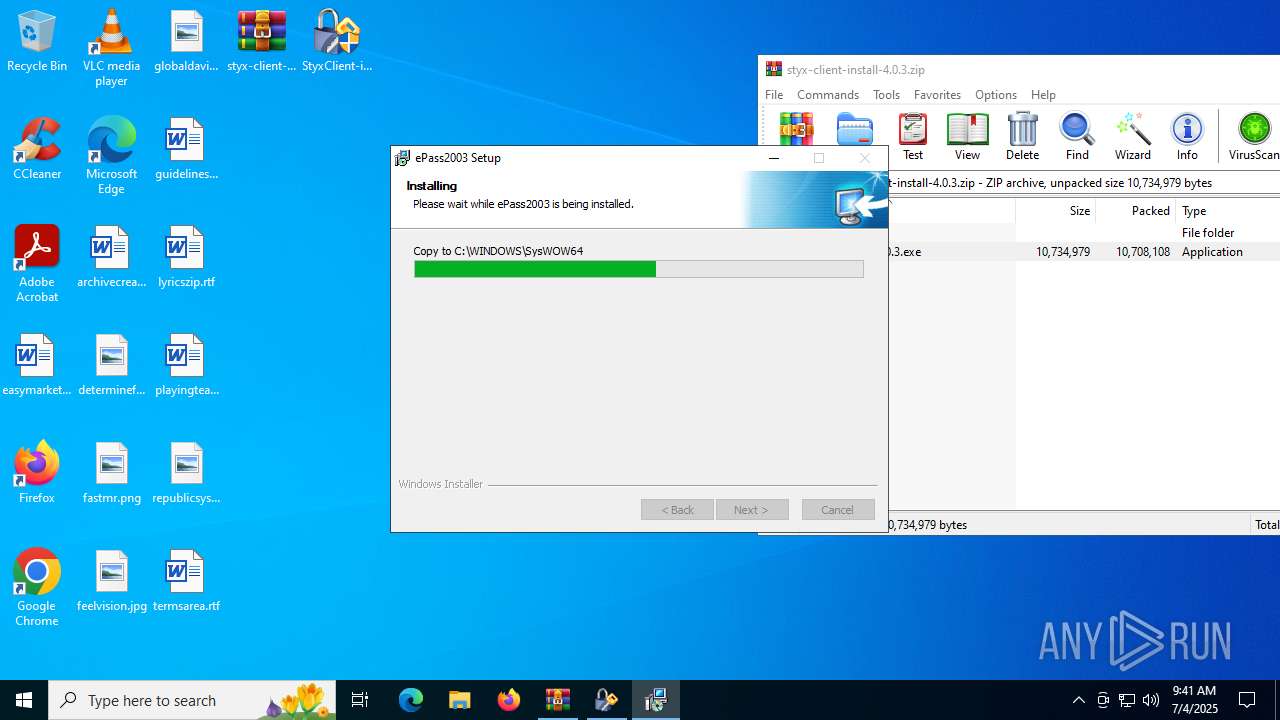Open the Windows Start menu
Image resolution: width=1280 pixels, height=720 pixels.
[24, 700]
